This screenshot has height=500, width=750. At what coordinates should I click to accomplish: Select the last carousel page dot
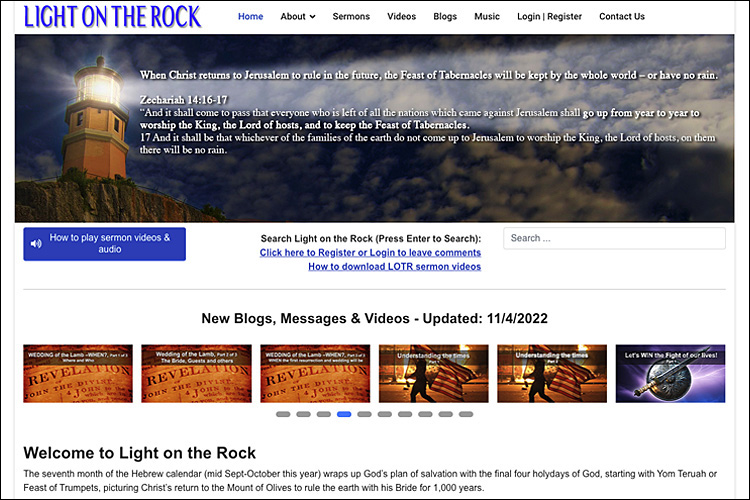point(466,414)
